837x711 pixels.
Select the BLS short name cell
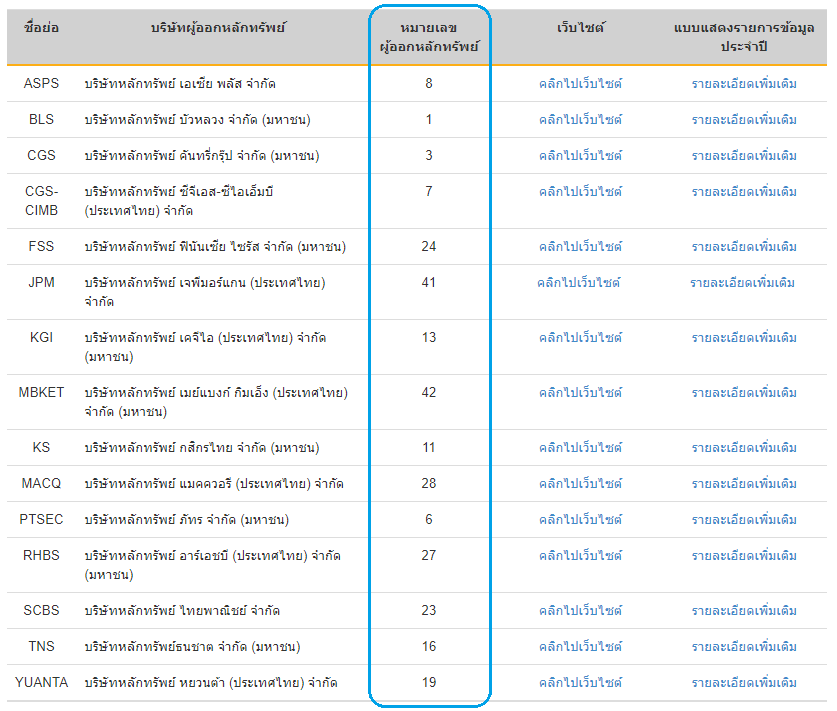point(41,120)
